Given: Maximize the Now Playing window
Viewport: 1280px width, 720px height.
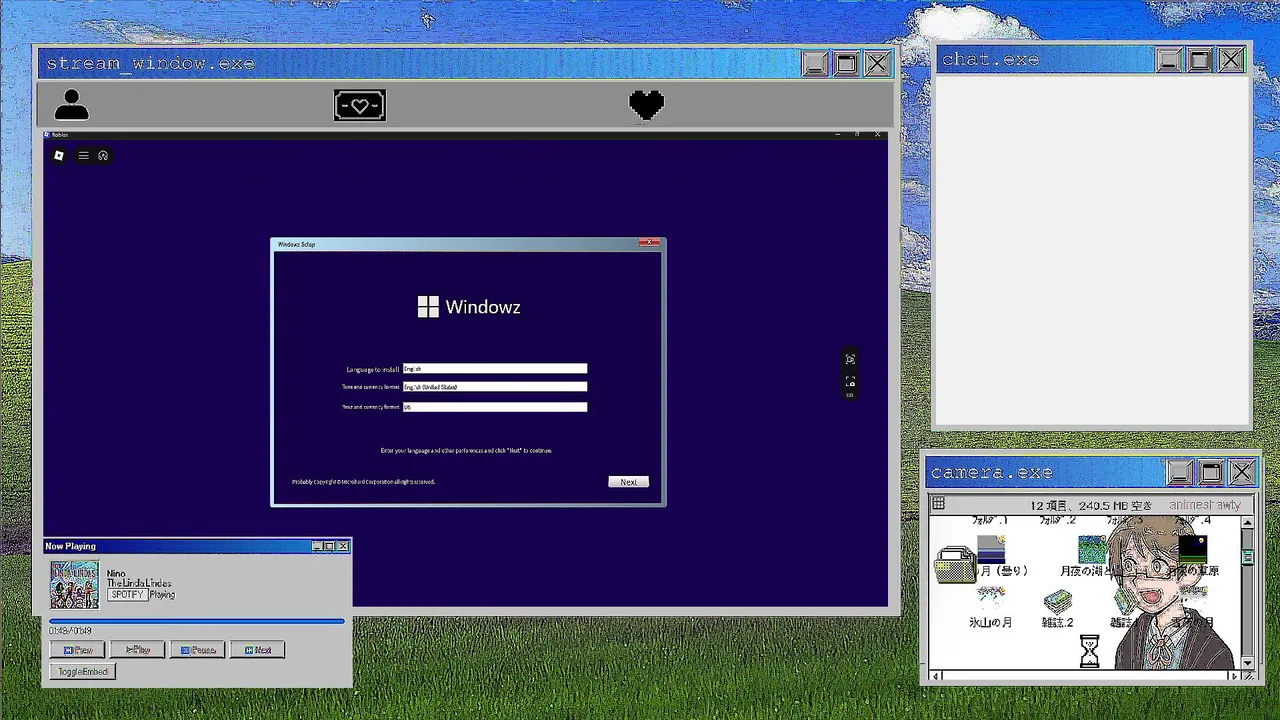Looking at the screenshot, I should [x=329, y=546].
